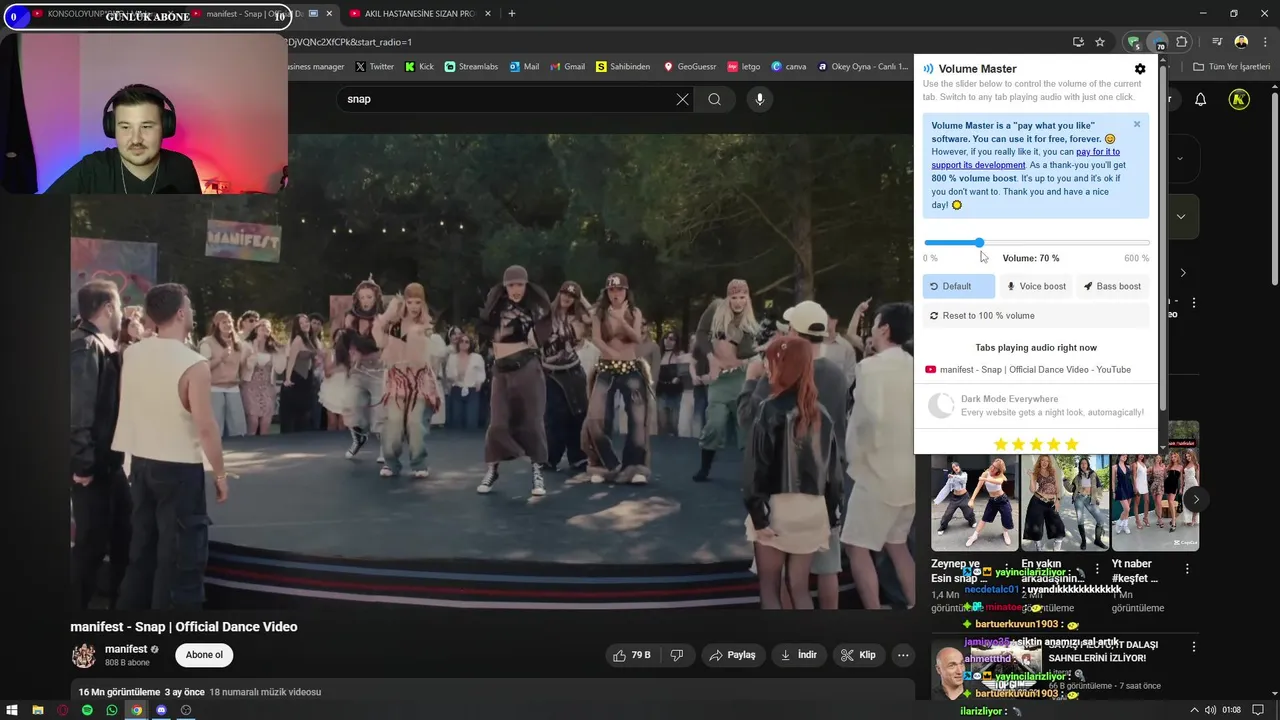Click the install app icon in the address bar
Viewport: 1280px width, 720px height.
click(x=1078, y=42)
